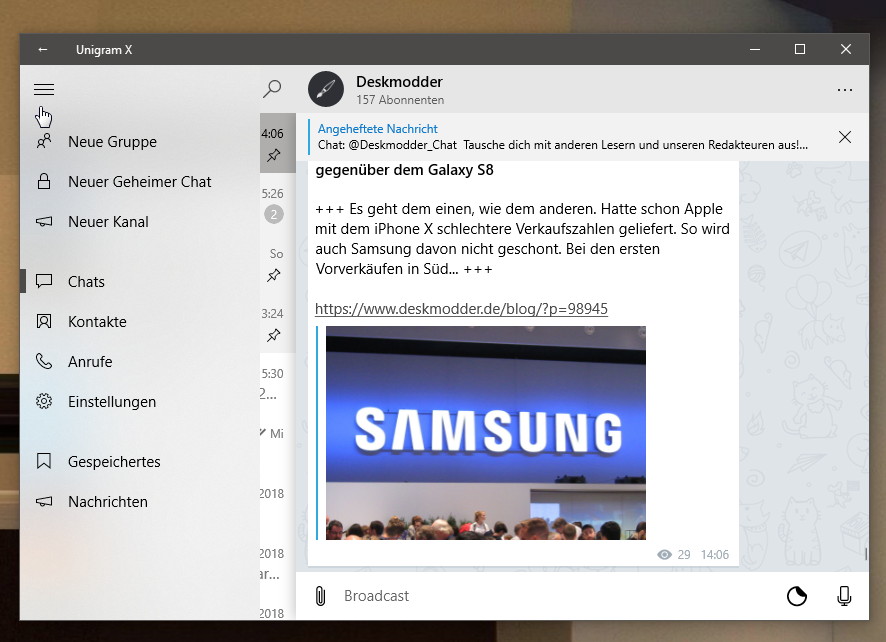Record a voice message with the microphone
The width and height of the screenshot is (886, 642).
[x=844, y=596]
